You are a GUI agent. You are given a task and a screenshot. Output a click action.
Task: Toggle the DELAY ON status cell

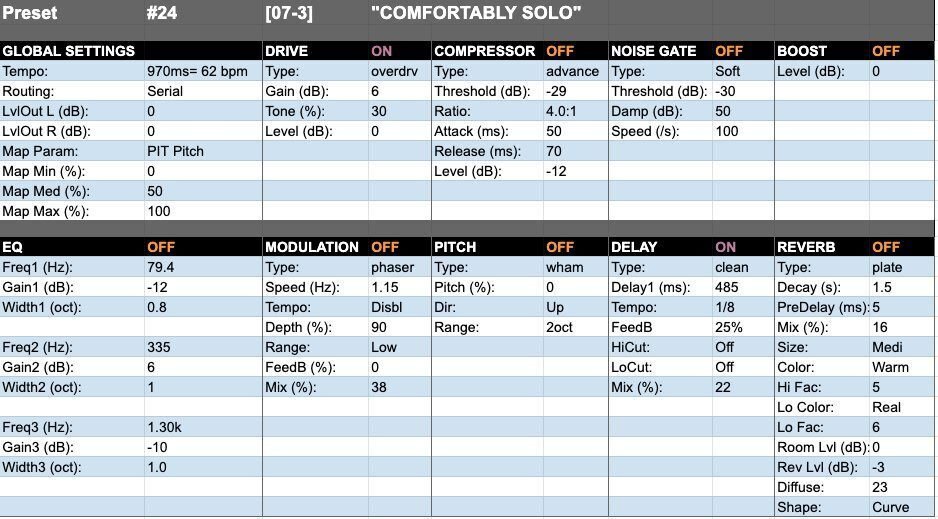[x=726, y=247]
